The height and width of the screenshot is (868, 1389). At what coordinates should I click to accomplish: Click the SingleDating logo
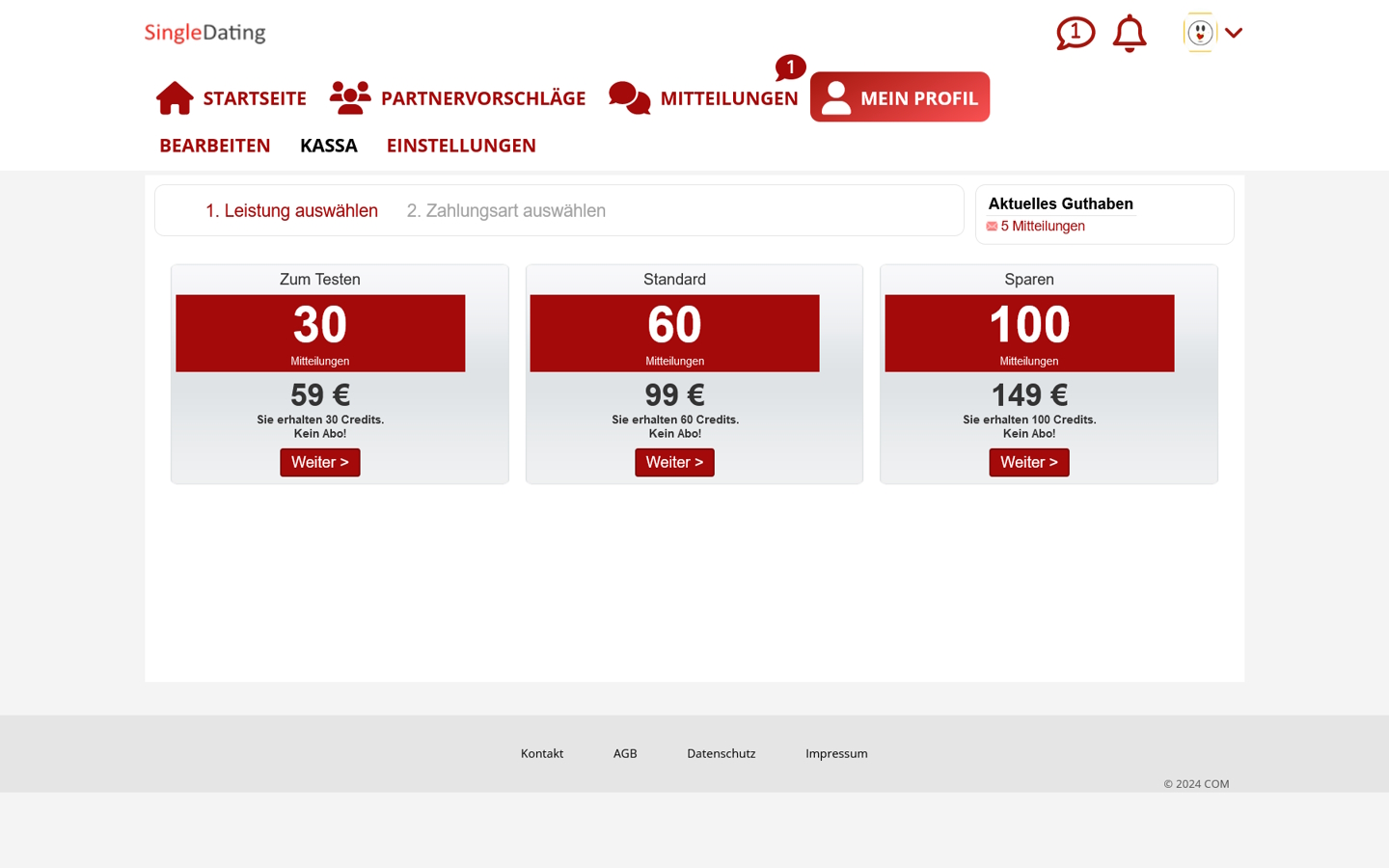204,32
